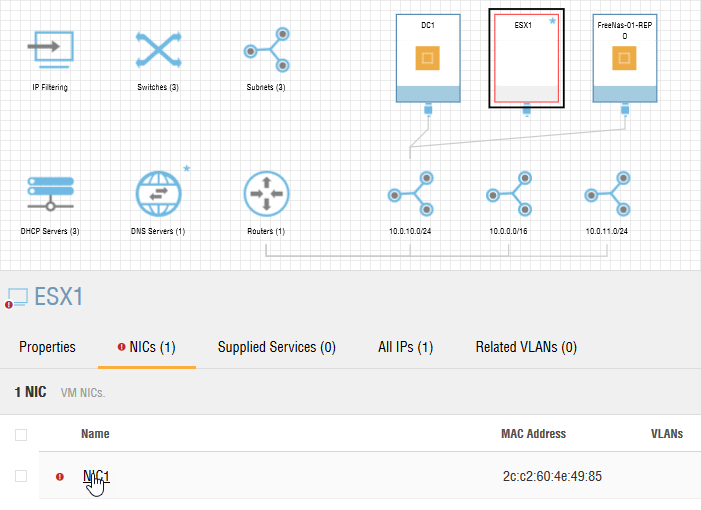Open the Related VLANs (0) tab

pyautogui.click(x=526, y=347)
